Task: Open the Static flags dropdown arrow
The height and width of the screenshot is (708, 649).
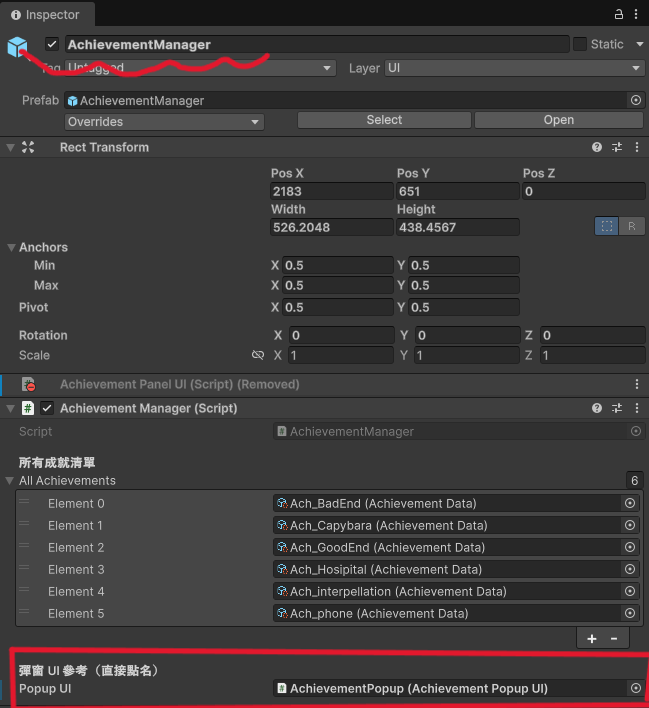Action: tap(640, 44)
